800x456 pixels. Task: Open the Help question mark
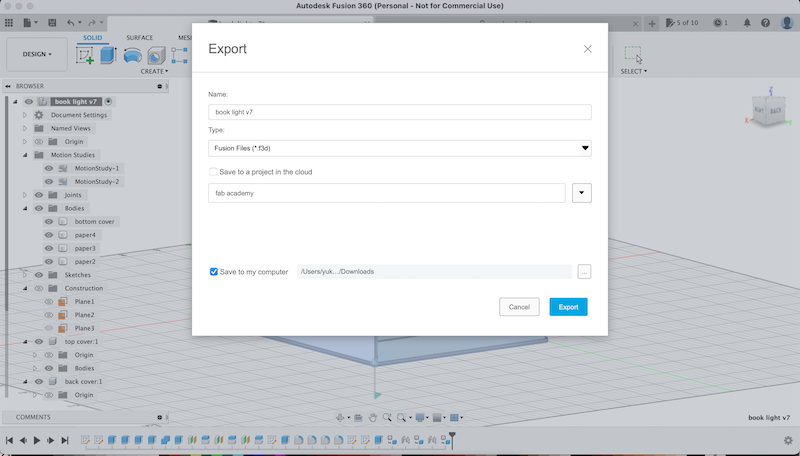(765, 22)
